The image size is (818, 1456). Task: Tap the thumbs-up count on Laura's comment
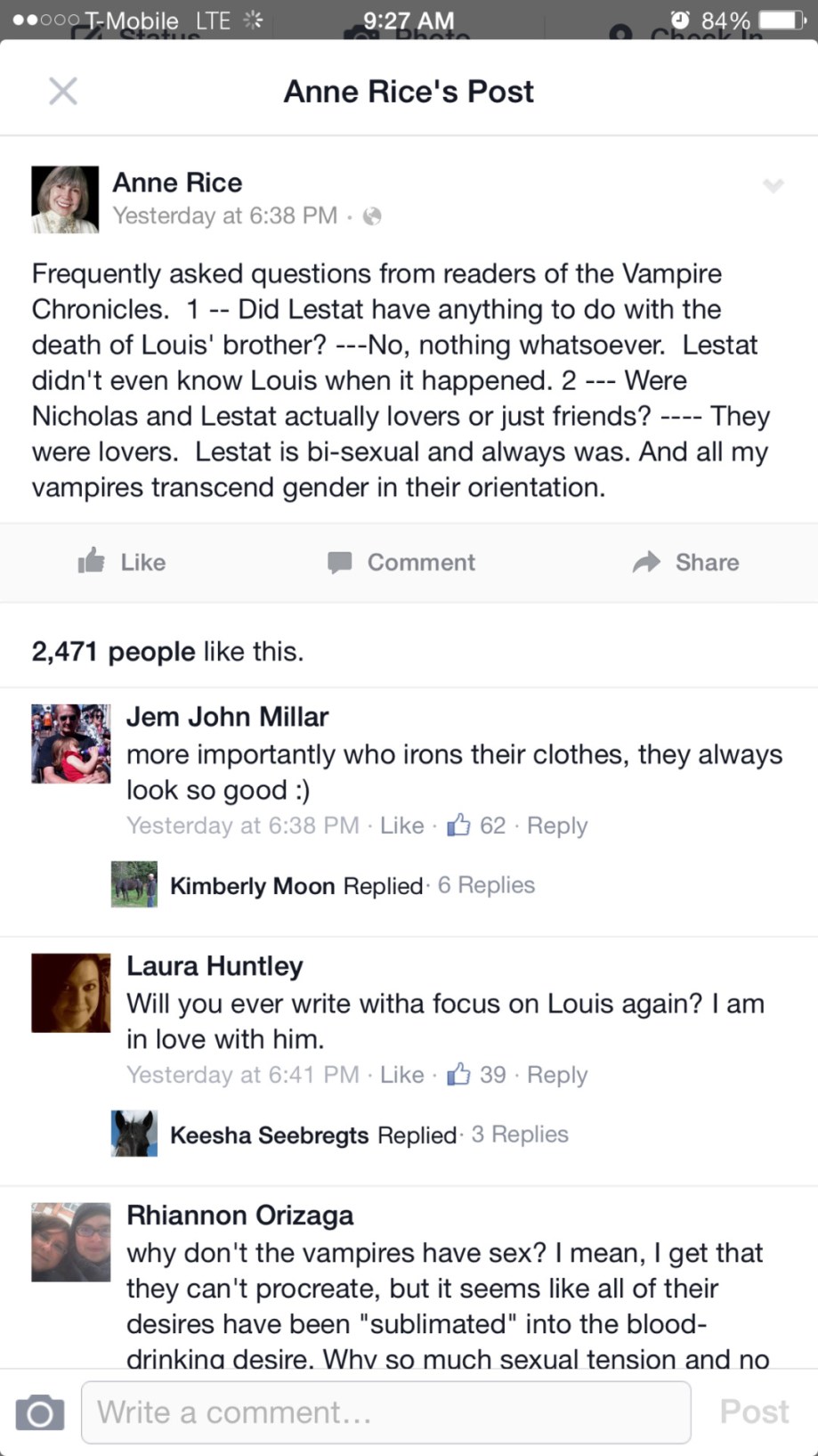click(x=477, y=1075)
